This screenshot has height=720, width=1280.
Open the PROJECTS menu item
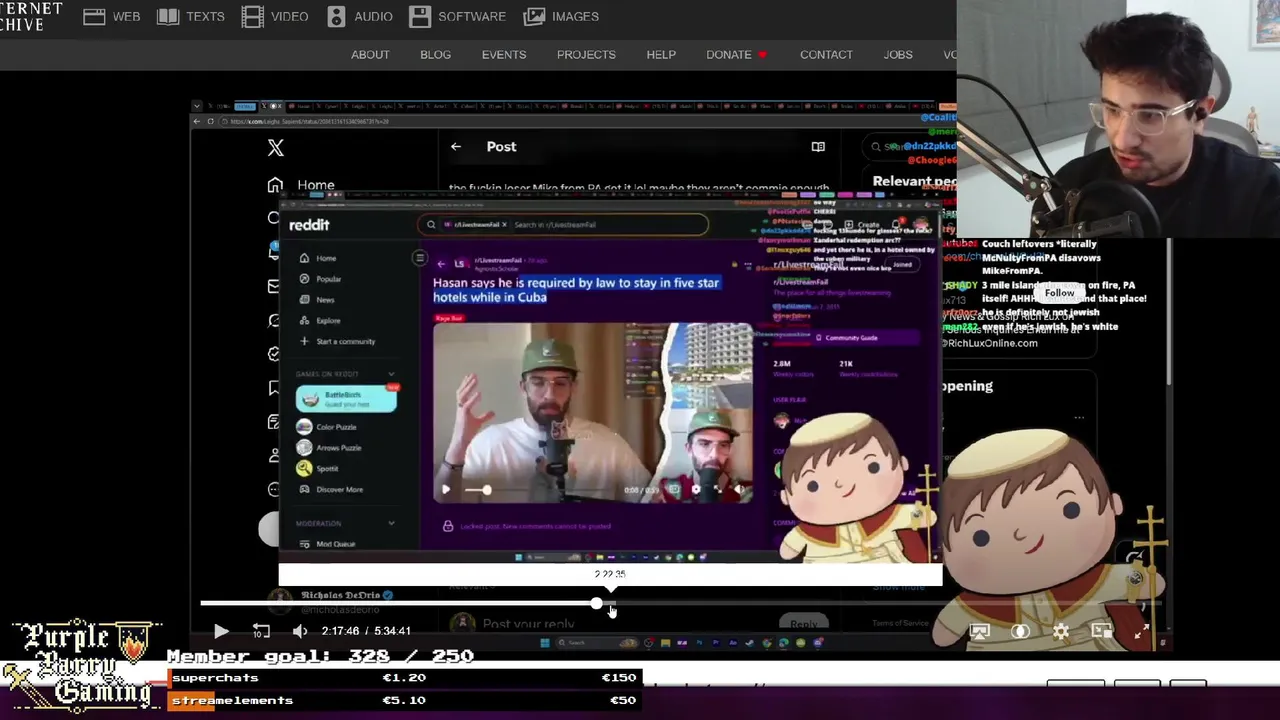point(586,54)
